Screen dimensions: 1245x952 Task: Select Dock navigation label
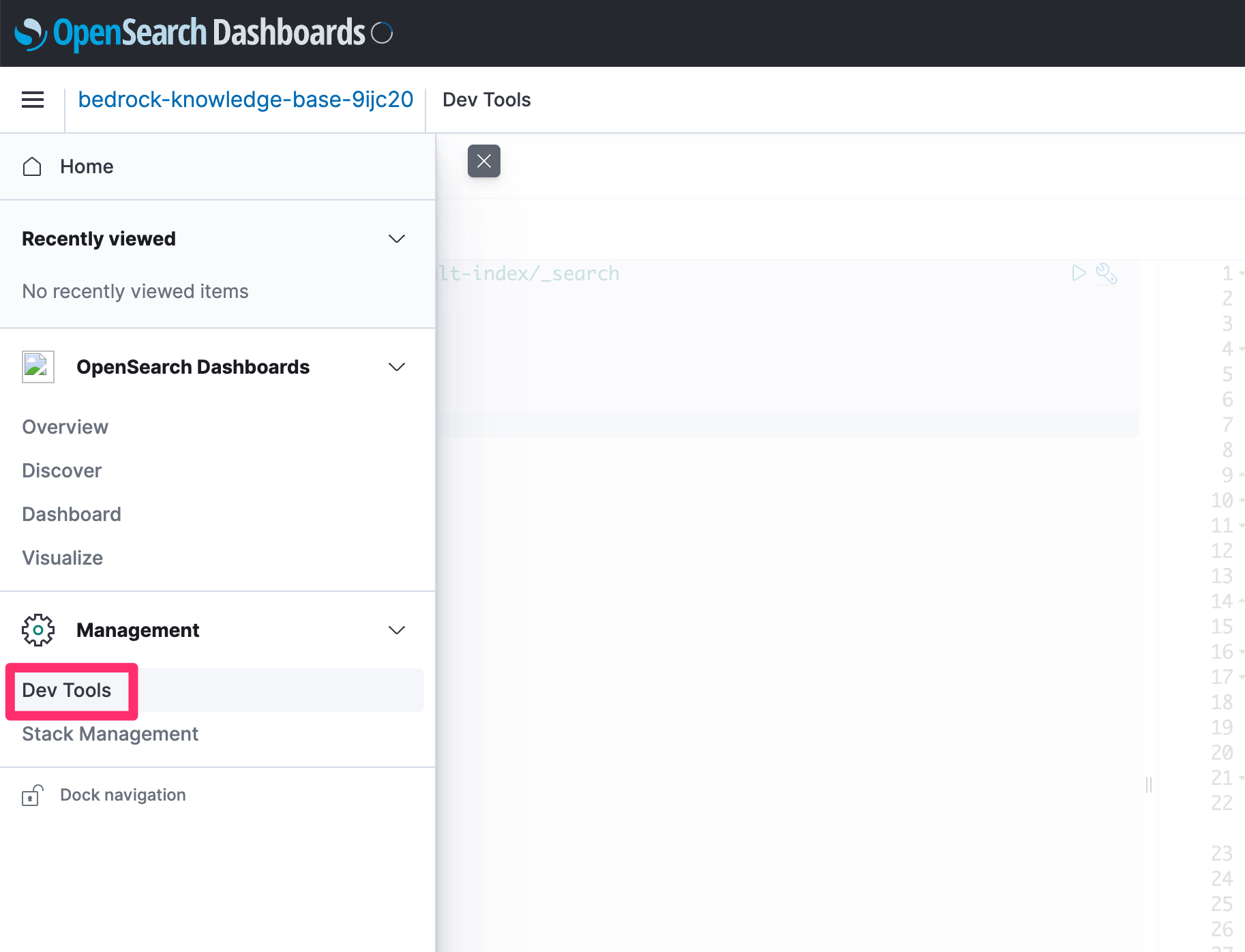click(123, 795)
